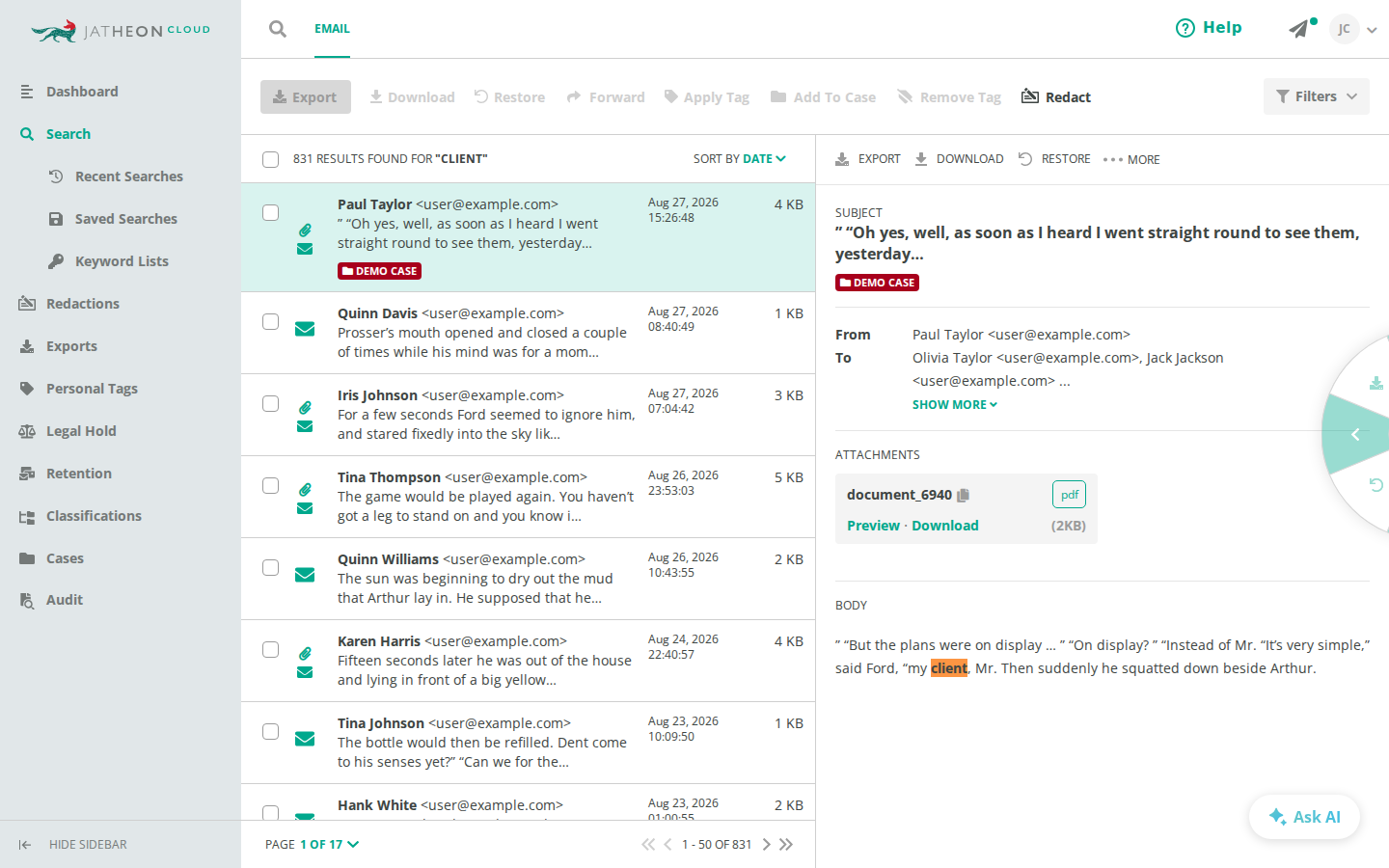Open the More actions menu

point(1131,159)
